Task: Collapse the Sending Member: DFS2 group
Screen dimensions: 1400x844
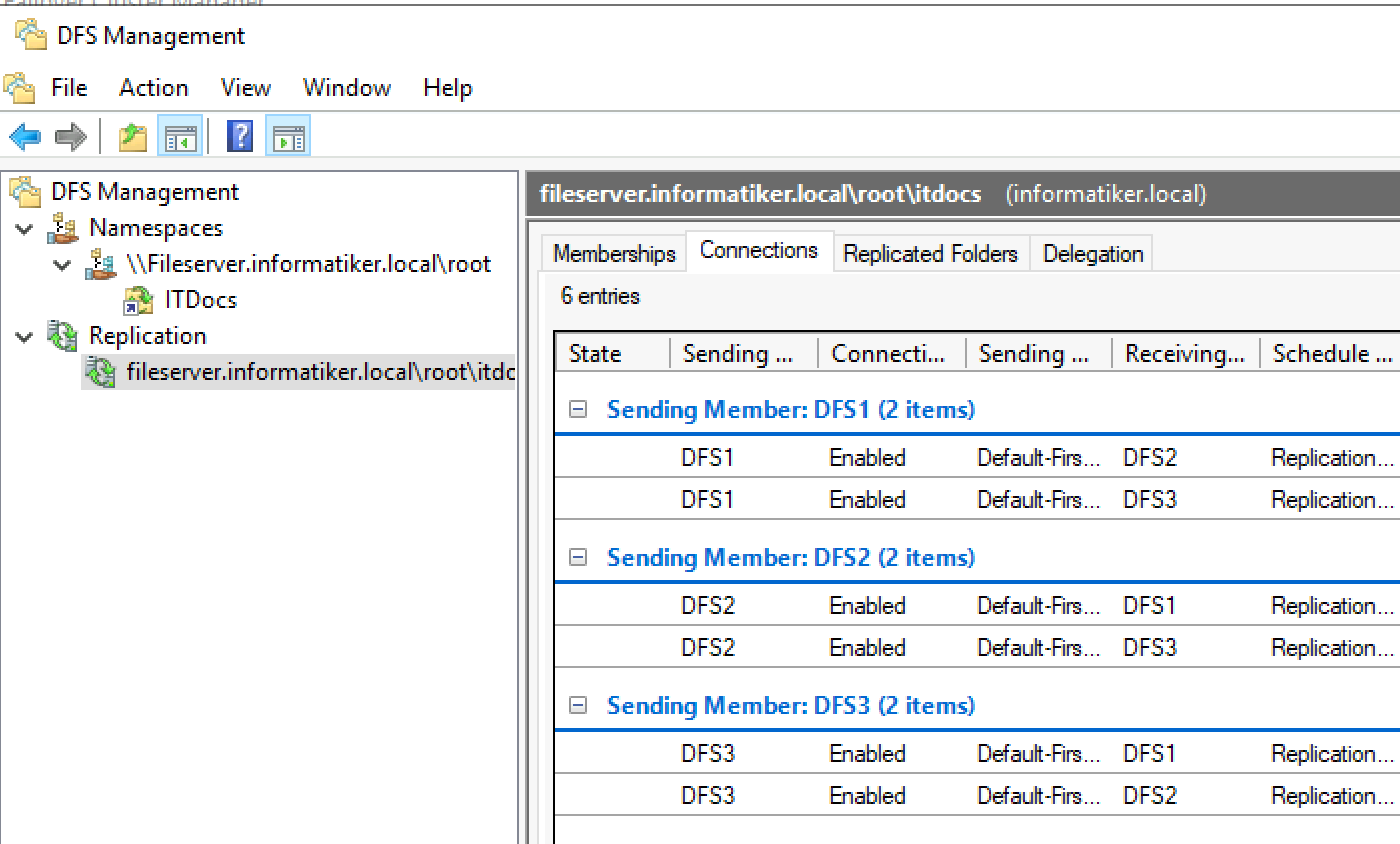Action: (x=577, y=557)
